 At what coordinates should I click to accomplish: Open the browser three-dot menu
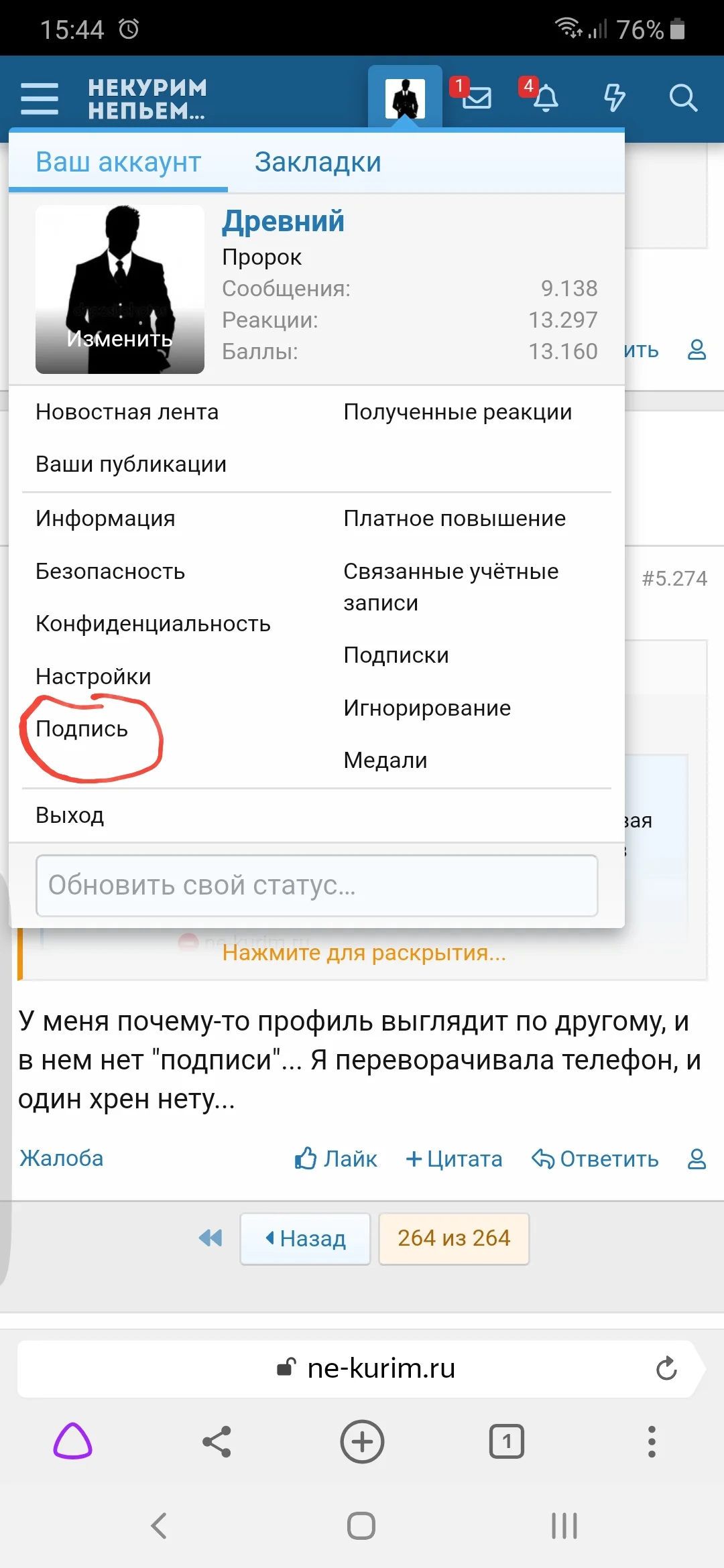[652, 1441]
